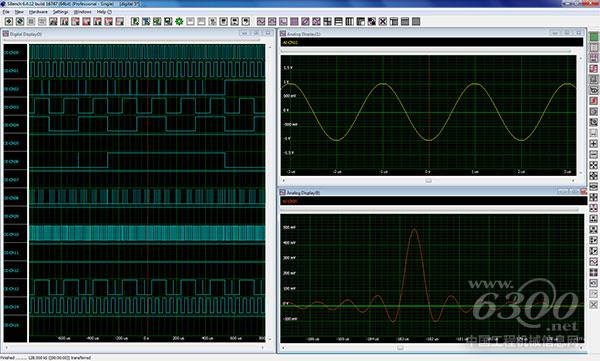The width and height of the screenshot is (600, 361).
Task: Open the File menu
Action: click(x=6, y=12)
